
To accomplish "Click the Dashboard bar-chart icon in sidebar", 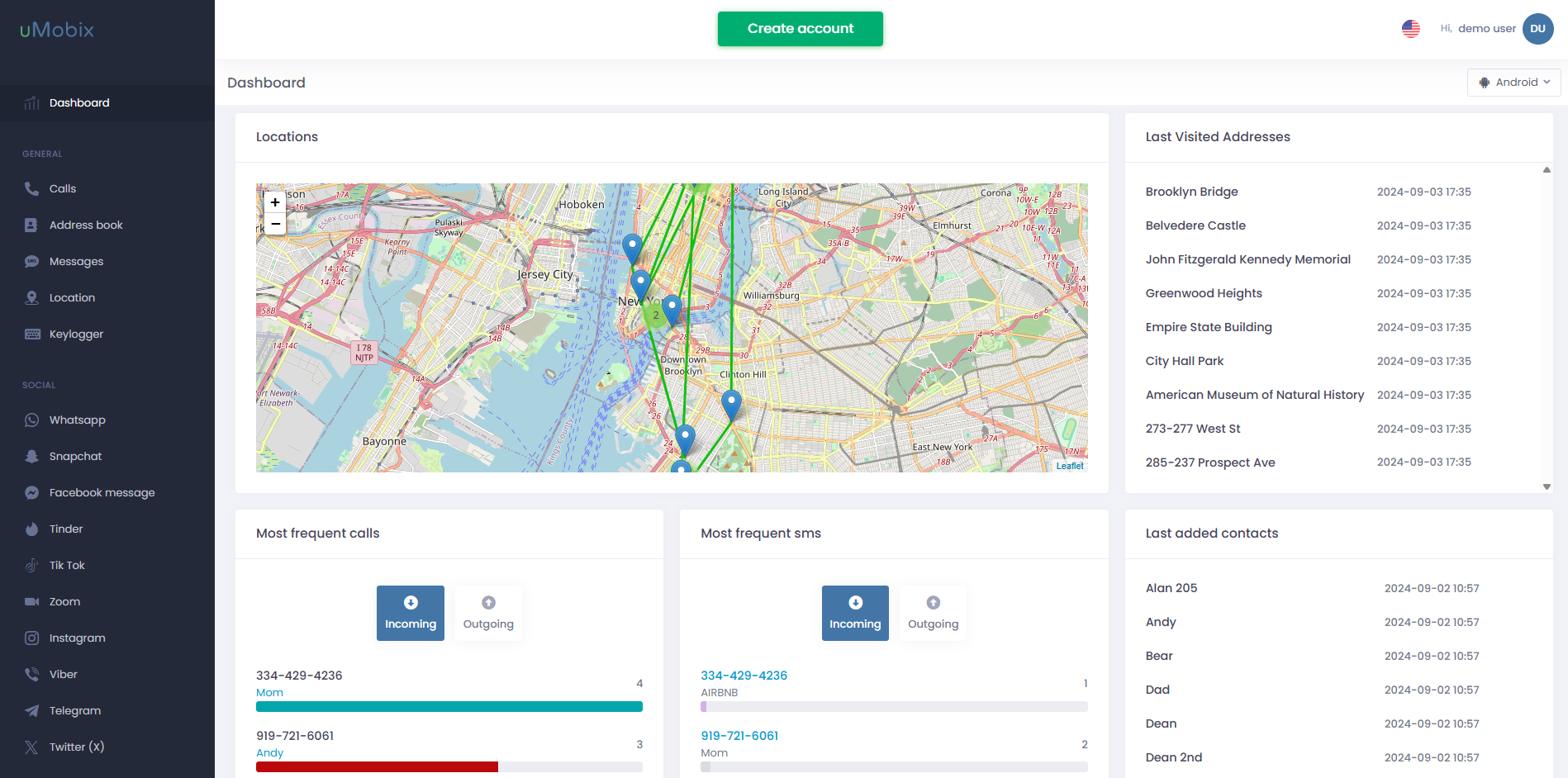I will tap(31, 103).
